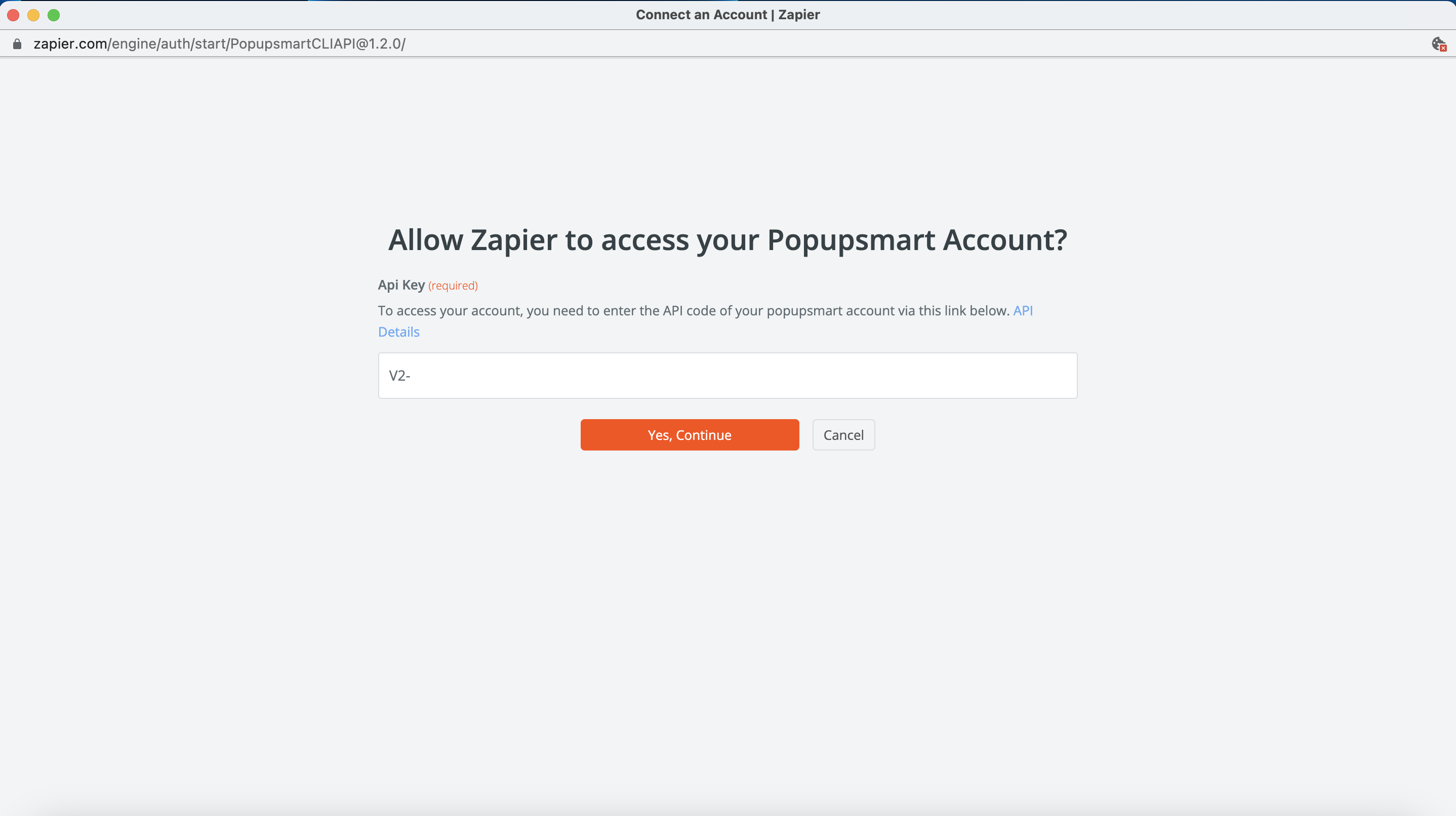
Task: Click the heading "Allow Zapier to access your Popupsmart Account?"
Action: click(x=727, y=239)
